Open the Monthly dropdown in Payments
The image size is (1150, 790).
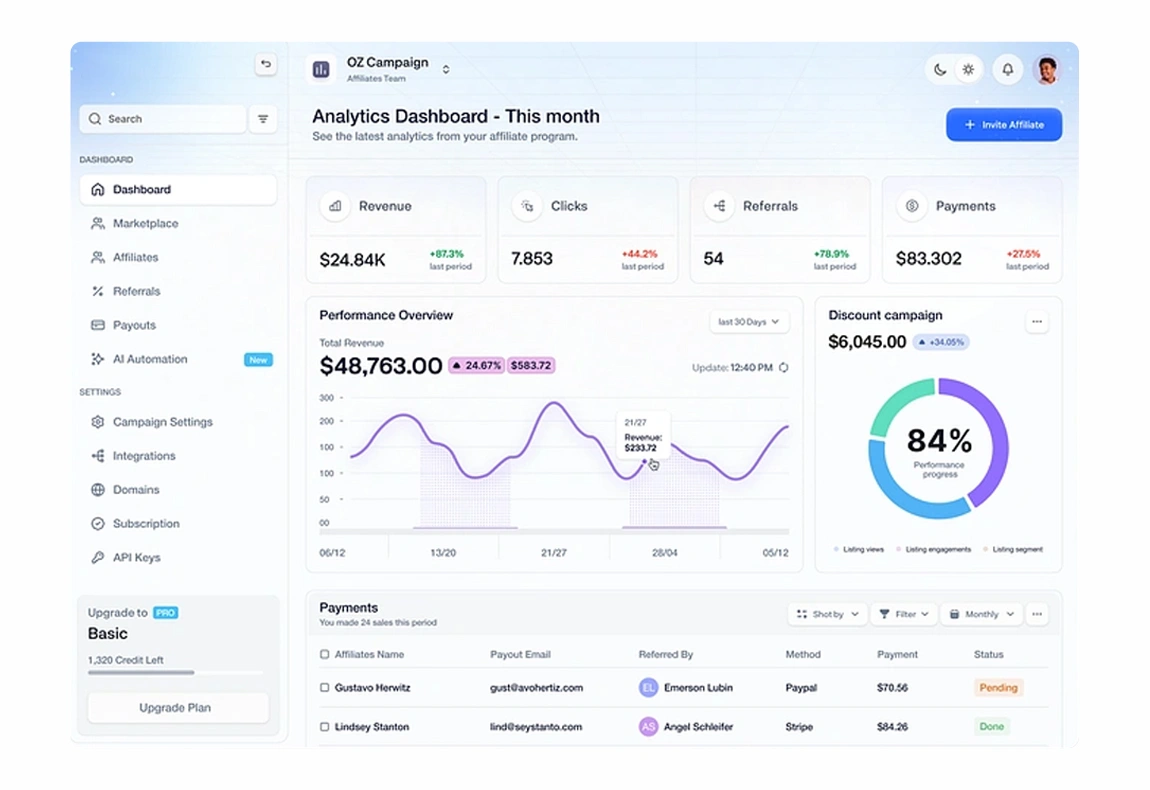(979, 614)
